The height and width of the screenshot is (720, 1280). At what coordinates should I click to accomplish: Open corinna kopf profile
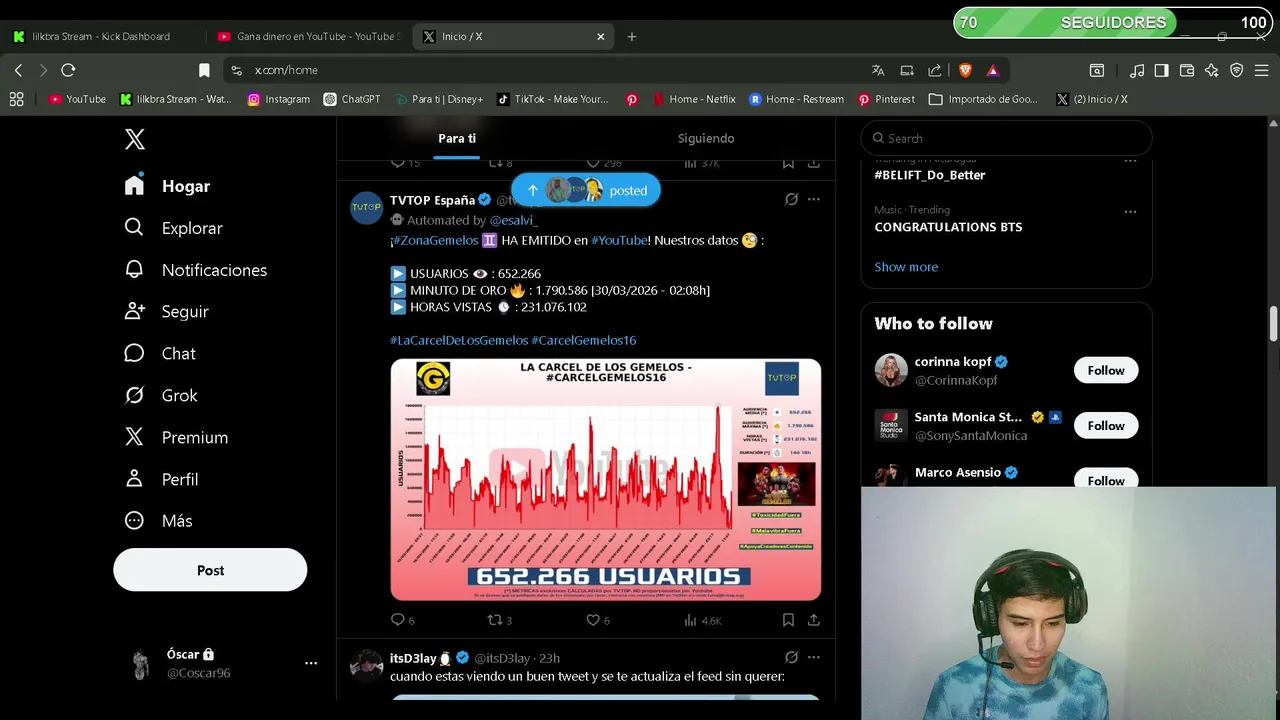[x=953, y=362]
